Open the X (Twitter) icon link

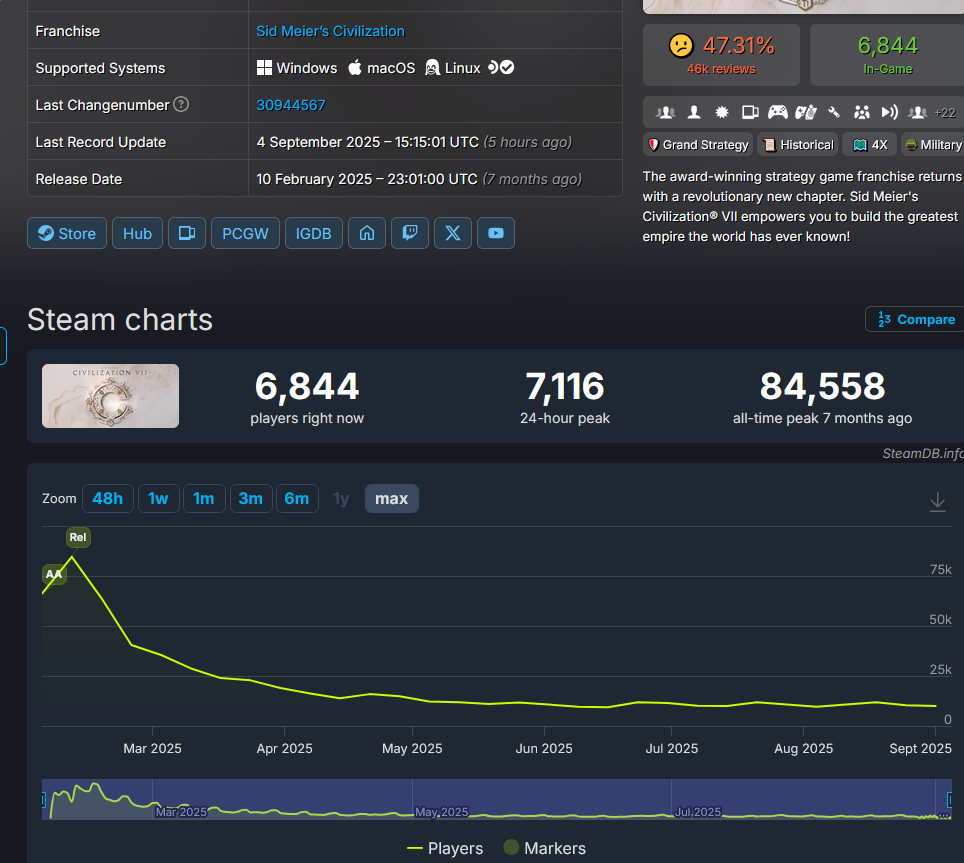(453, 234)
